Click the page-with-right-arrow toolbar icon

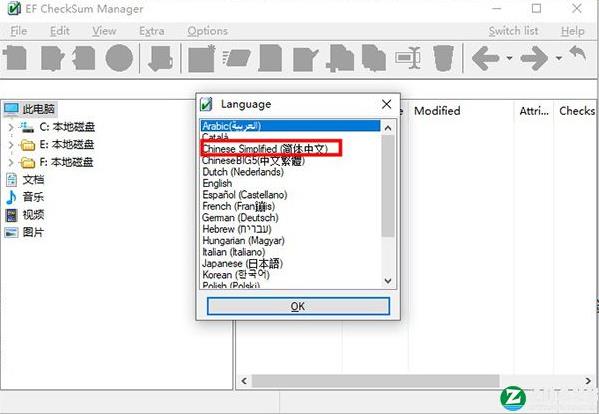pyautogui.click(x=52, y=58)
